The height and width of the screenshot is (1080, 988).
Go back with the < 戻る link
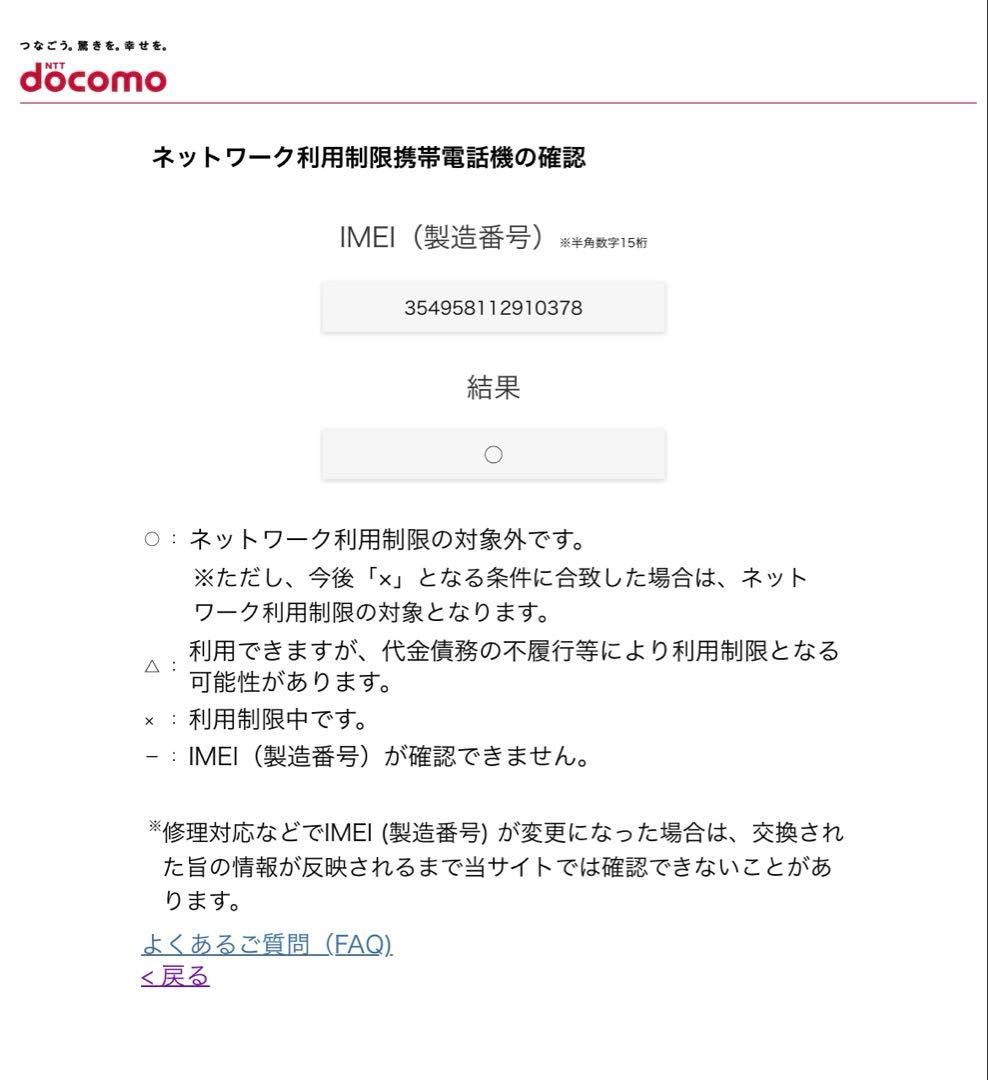tap(175, 976)
